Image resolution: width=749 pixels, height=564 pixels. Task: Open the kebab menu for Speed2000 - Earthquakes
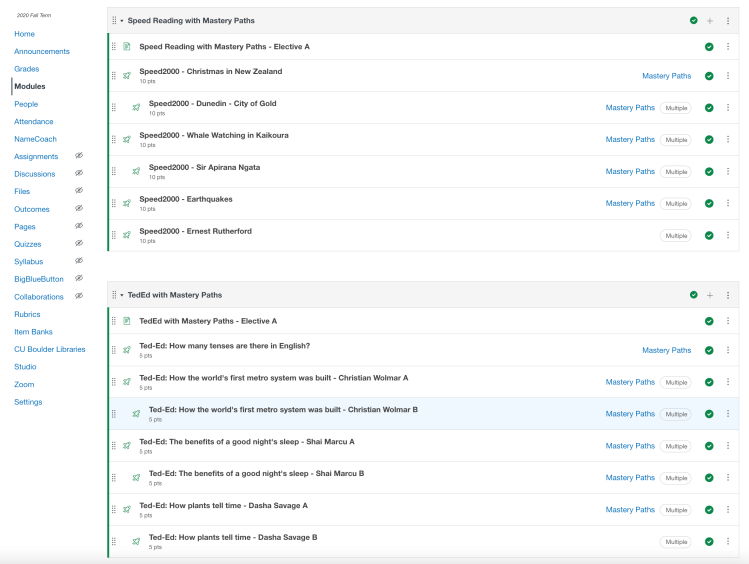click(728, 203)
